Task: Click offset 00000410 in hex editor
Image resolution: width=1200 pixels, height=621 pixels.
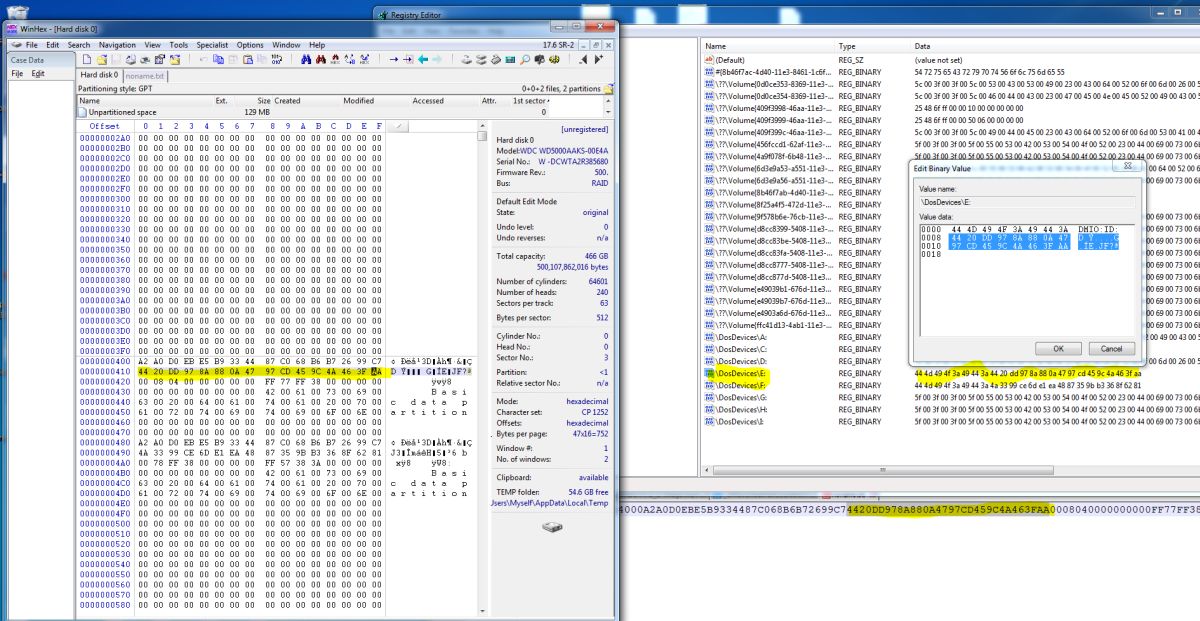Action: (x=104, y=370)
